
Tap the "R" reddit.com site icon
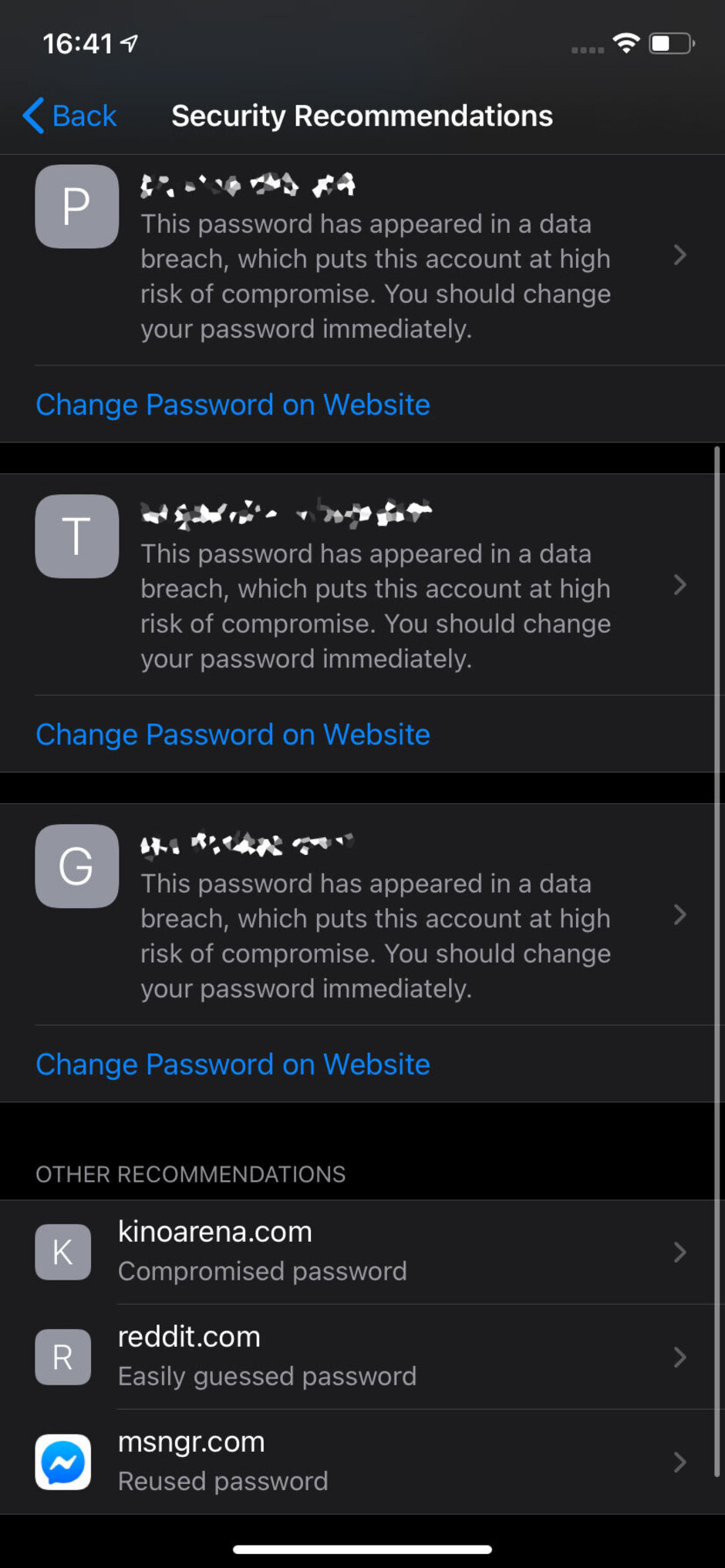click(63, 1357)
